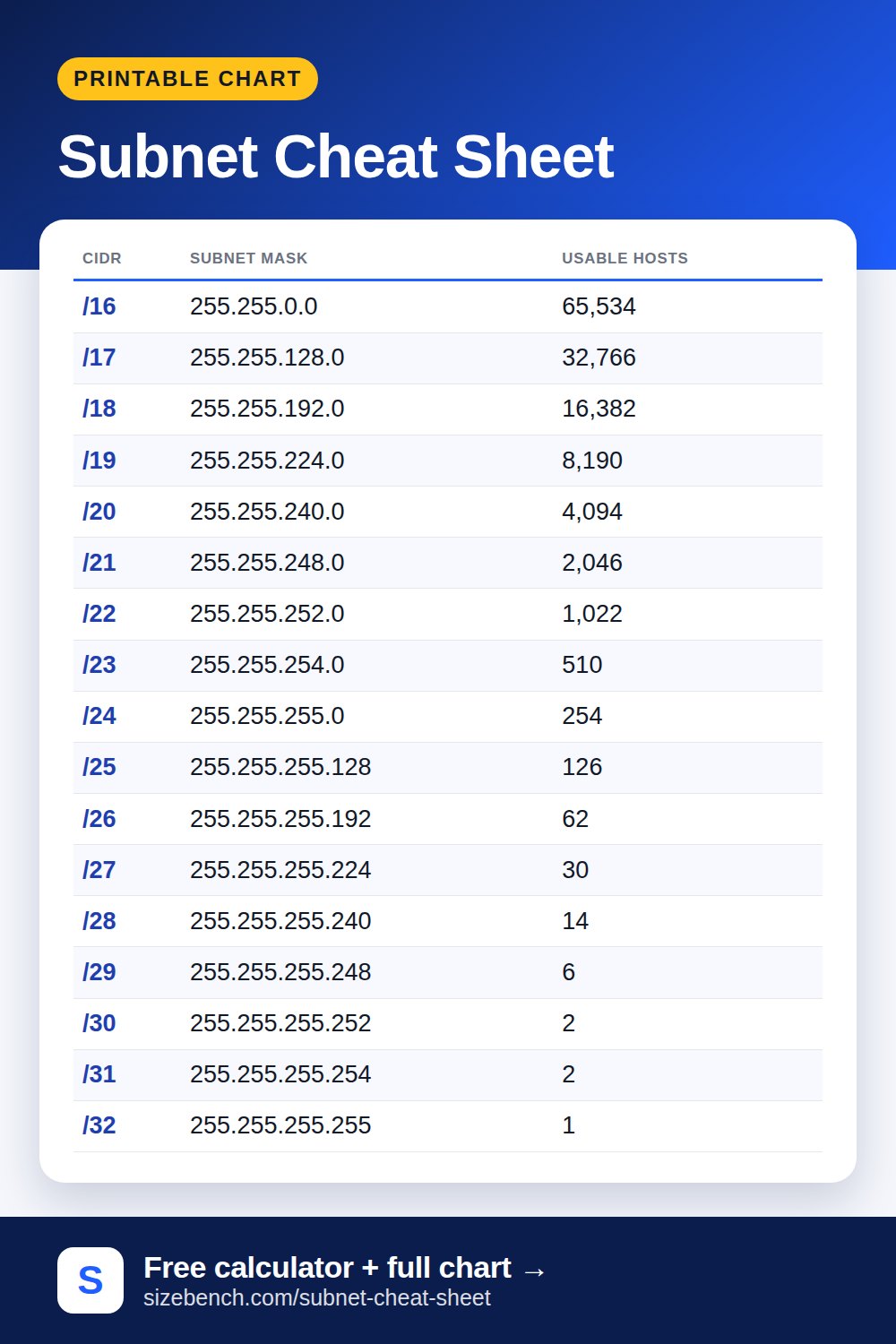Click subnet mask 255.255.254.0

(x=267, y=665)
